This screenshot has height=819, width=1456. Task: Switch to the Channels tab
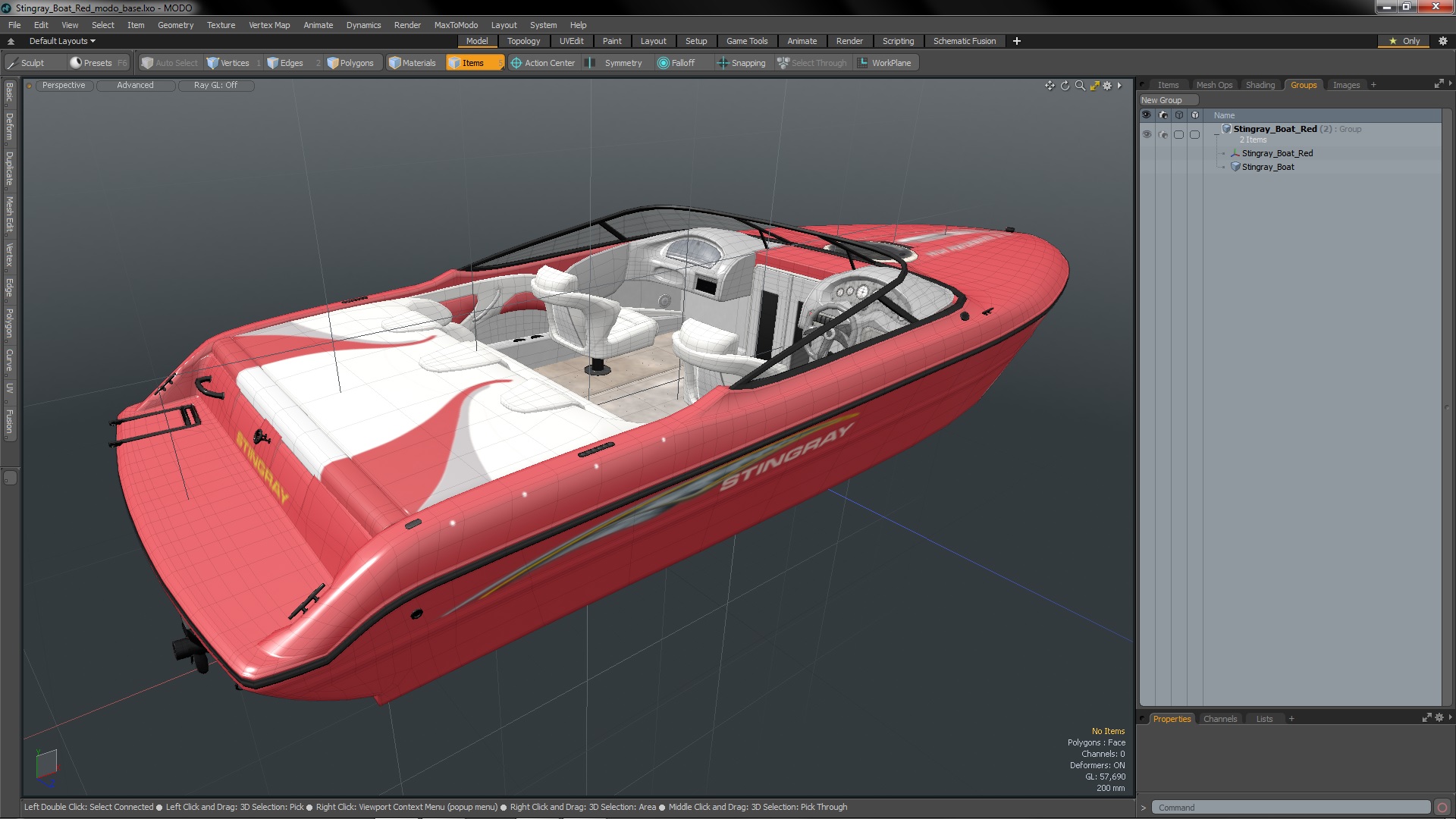[x=1219, y=719]
